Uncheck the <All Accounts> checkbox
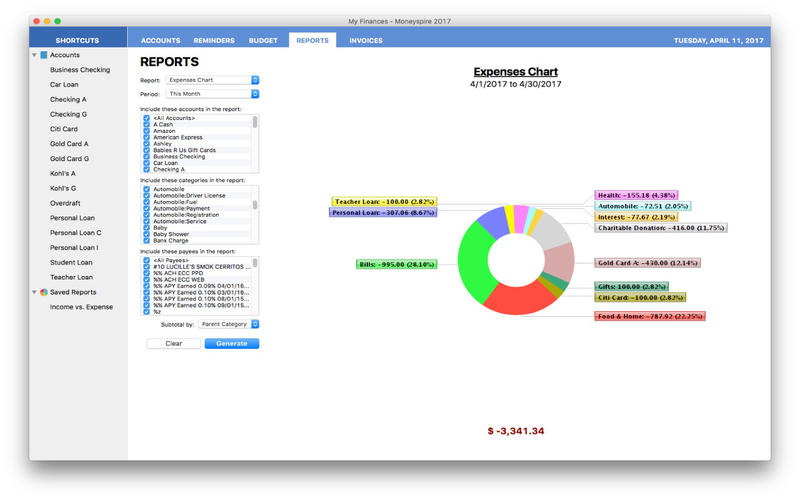 pyautogui.click(x=146, y=118)
